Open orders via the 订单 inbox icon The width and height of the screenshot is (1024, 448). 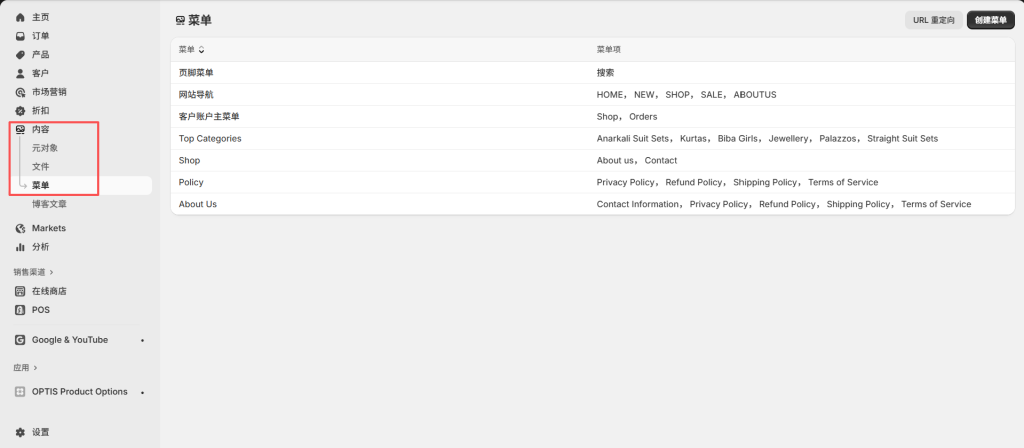coord(20,36)
